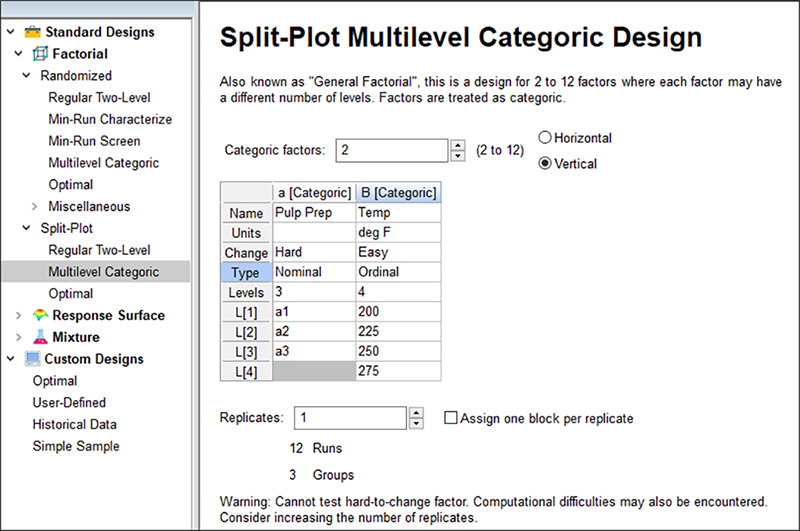
Task: Open Regular Two-Level under Randomized
Action: pos(99,98)
